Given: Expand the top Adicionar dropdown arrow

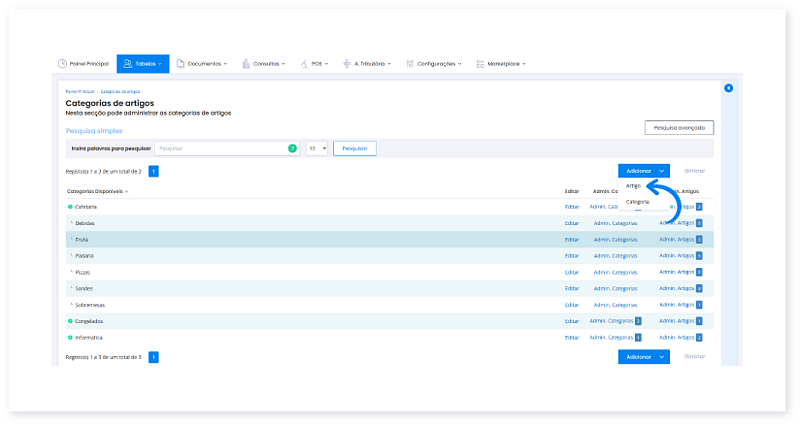Looking at the screenshot, I should pyautogui.click(x=662, y=171).
